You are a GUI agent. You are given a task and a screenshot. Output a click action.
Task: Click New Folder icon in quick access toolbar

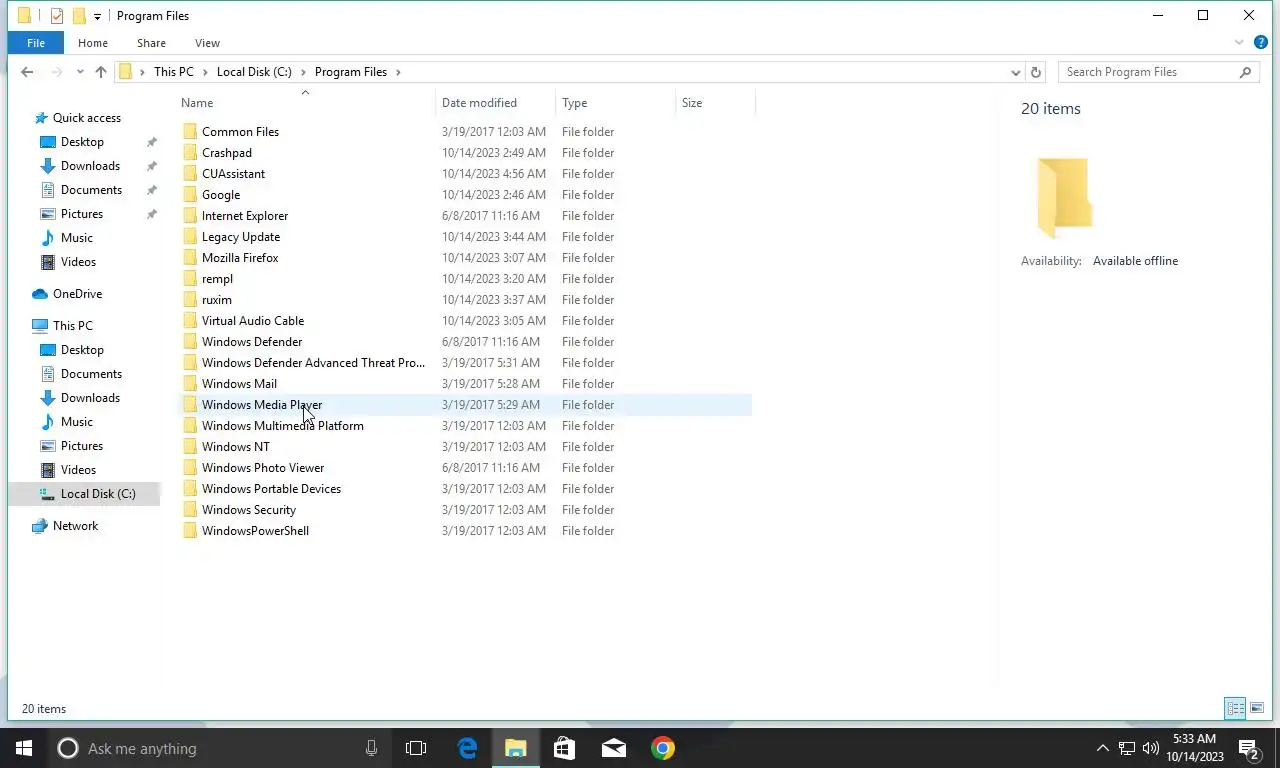click(78, 16)
